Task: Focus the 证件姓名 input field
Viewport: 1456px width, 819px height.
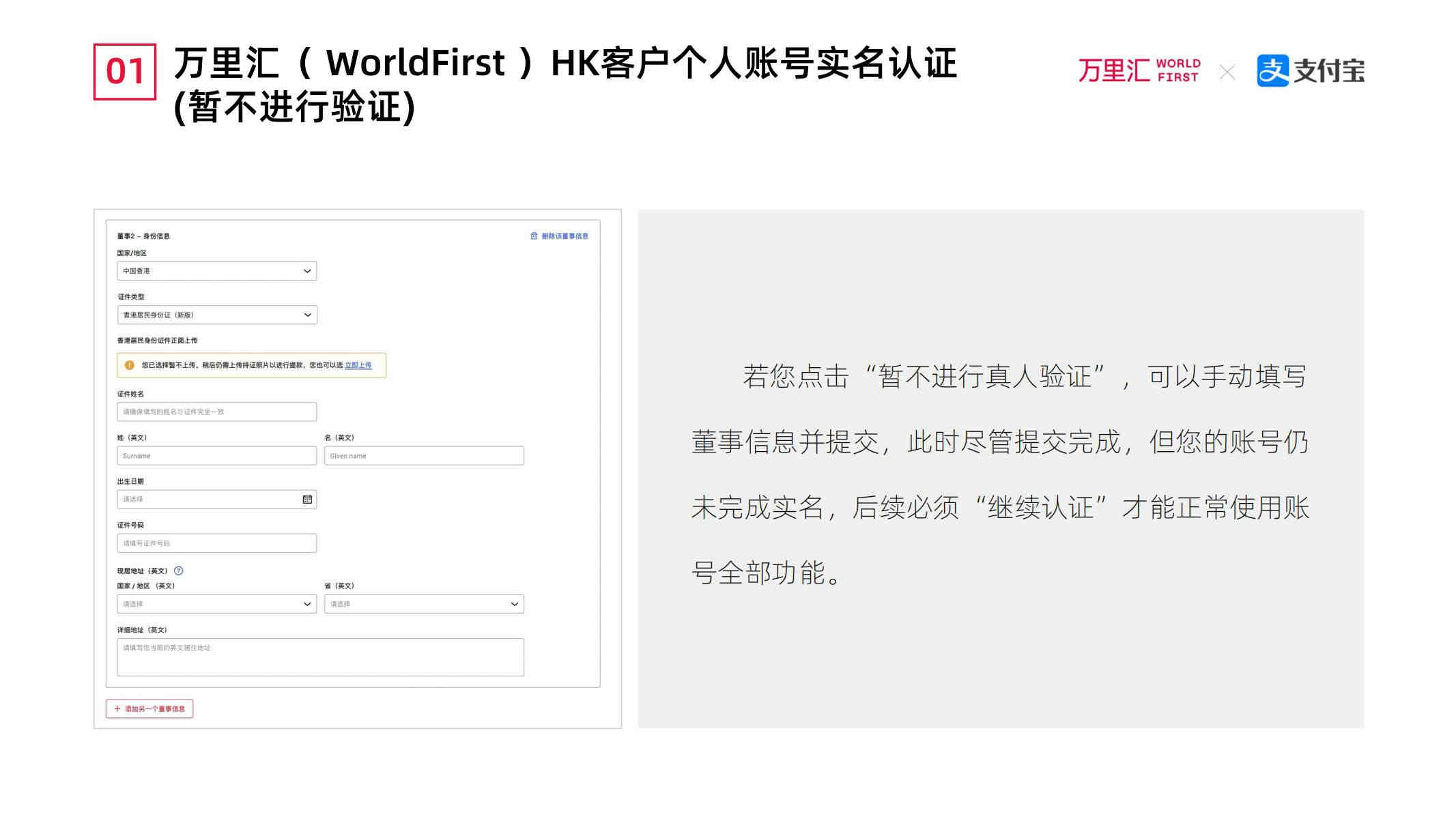Action: (217, 412)
